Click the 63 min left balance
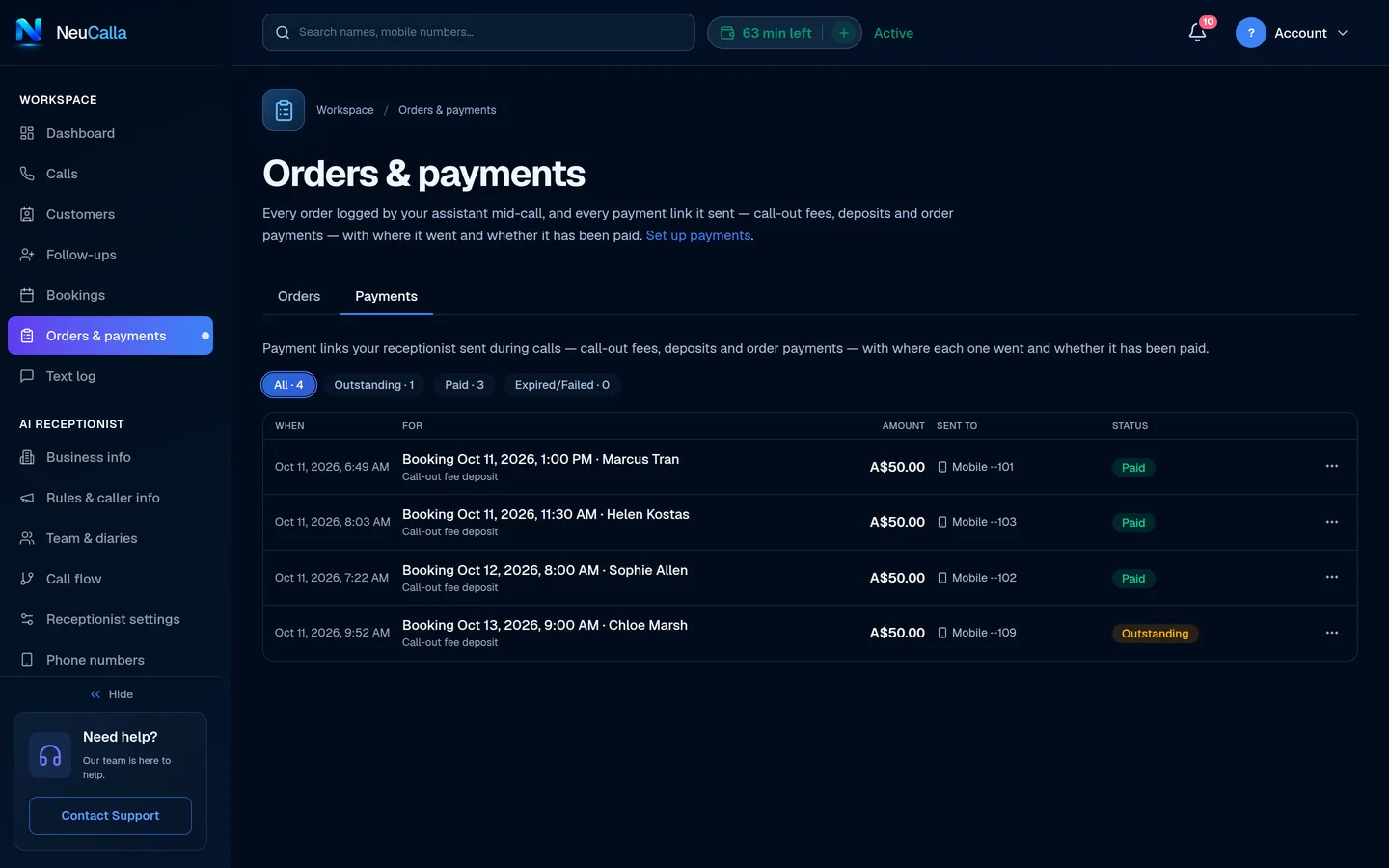The width and height of the screenshot is (1389, 868). 767,33
